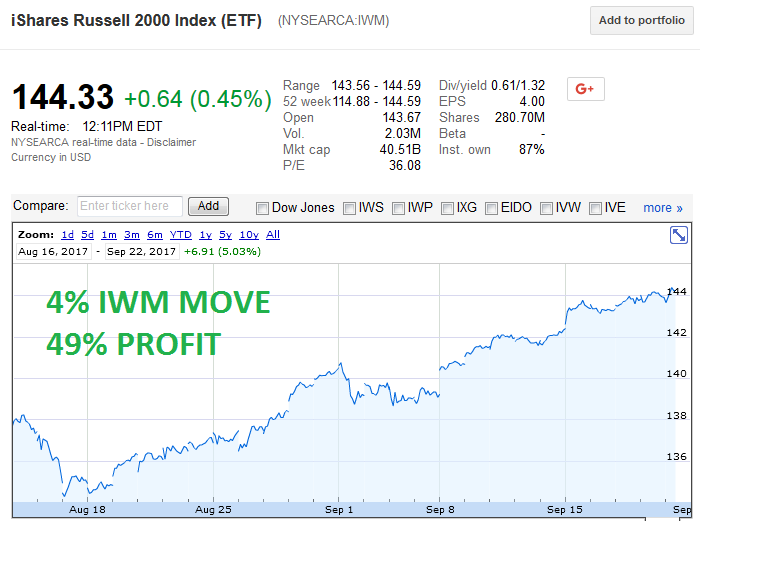Select the EIDO comparison checkbox
The image size is (773, 585).
click(x=492, y=208)
